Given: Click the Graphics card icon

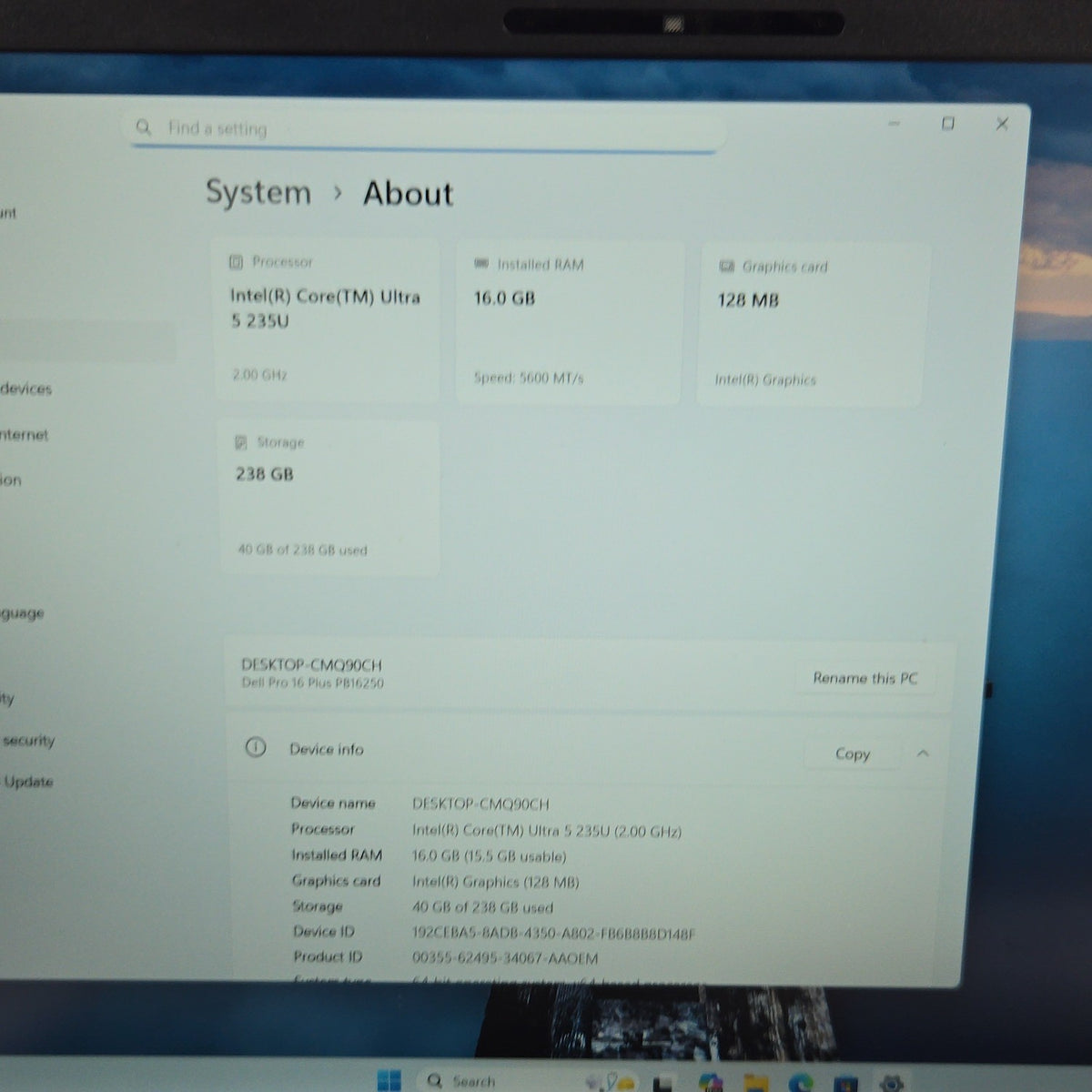Looking at the screenshot, I should point(726,267).
